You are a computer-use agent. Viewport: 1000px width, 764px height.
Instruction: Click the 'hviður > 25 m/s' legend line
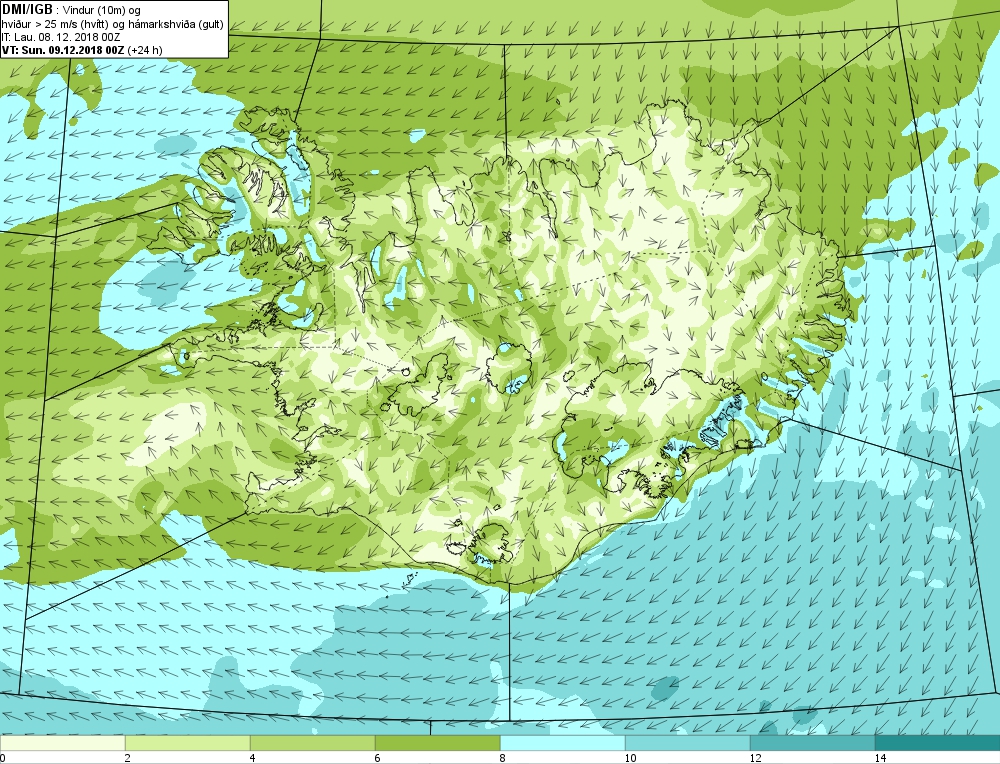tap(113, 24)
